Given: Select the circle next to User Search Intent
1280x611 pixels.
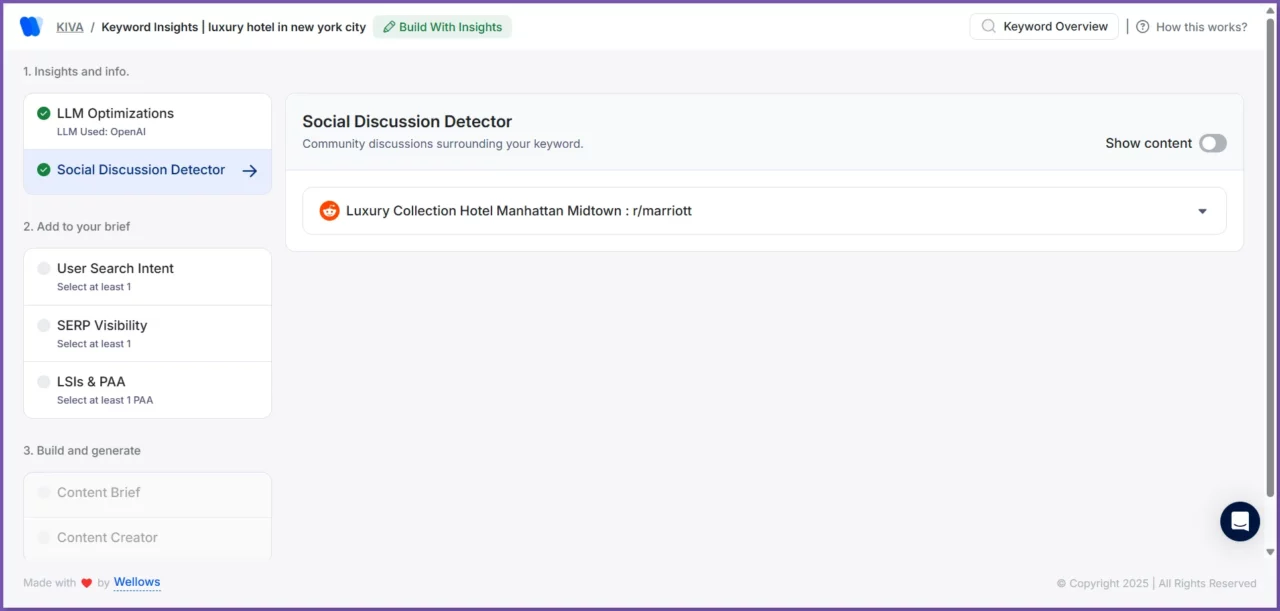Looking at the screenshot, I should point(44,268).
